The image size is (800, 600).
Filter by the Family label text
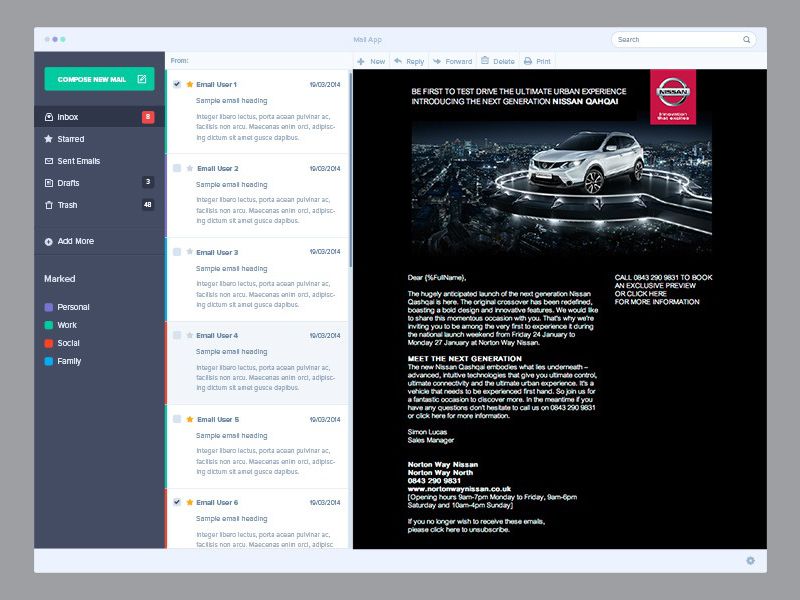pos(69,361)
